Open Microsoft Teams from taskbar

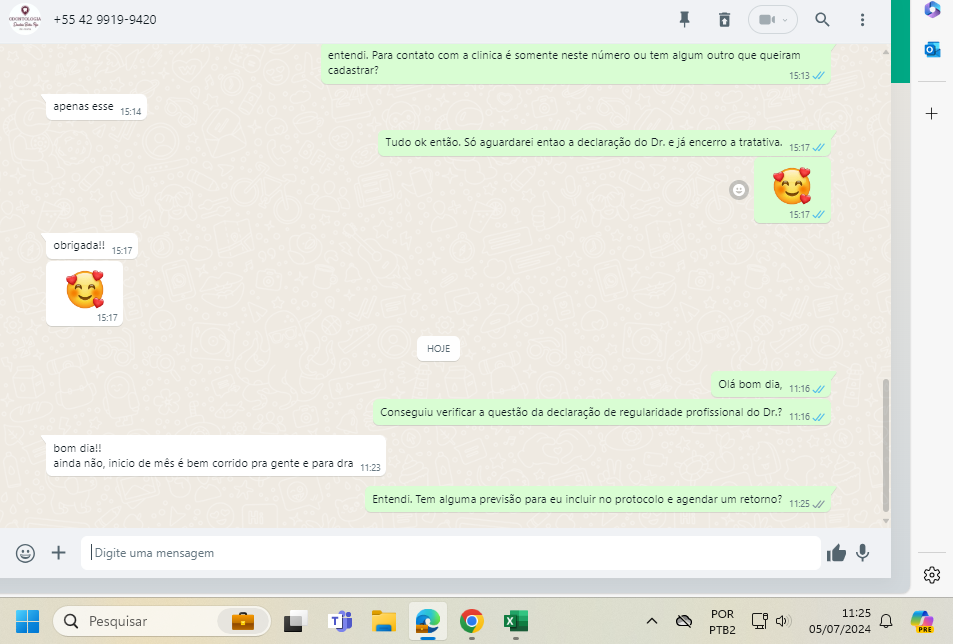pos(340,621)
